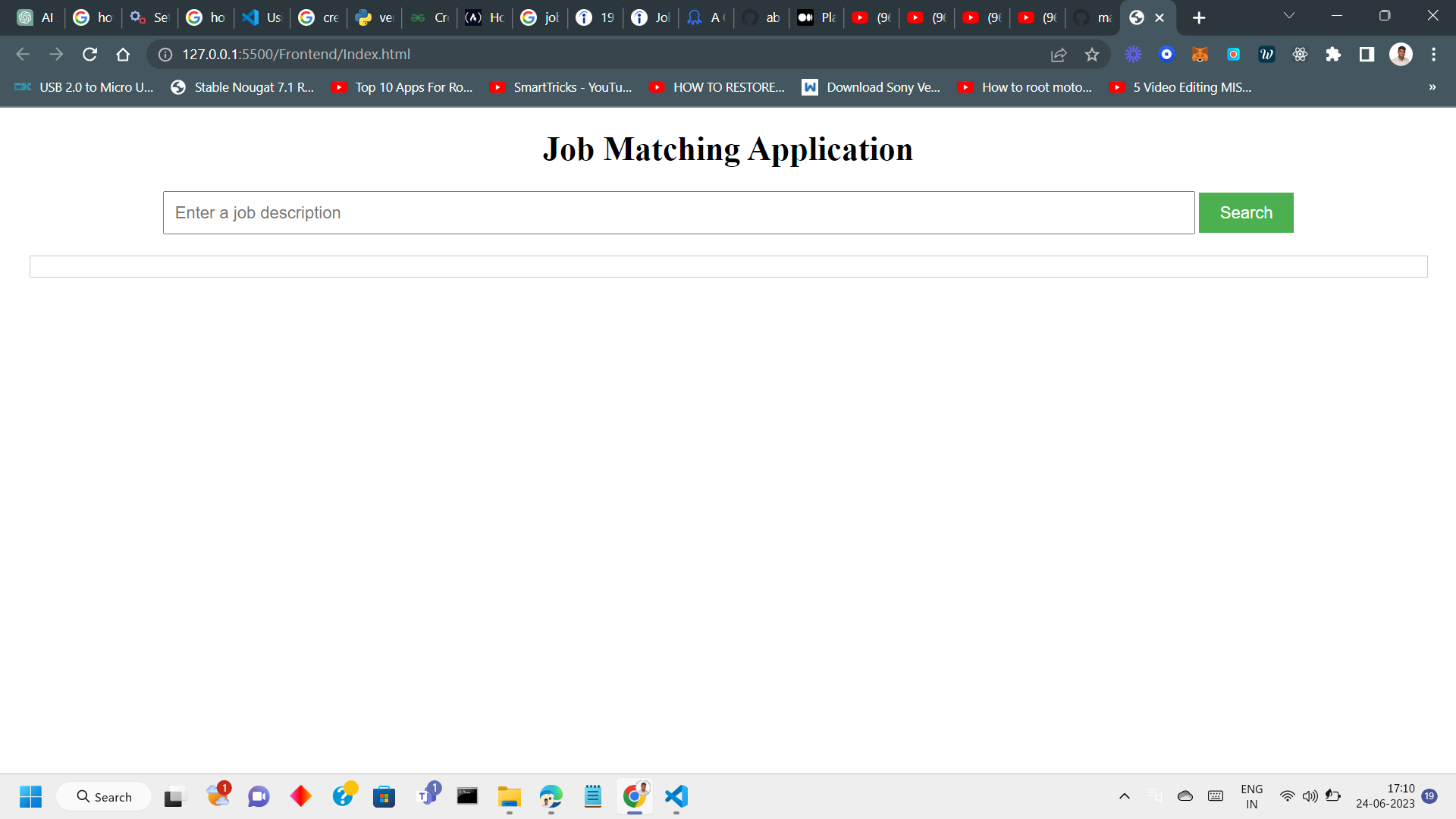Open Chrome's three-dot menu
Screen dimensions: 1456x819
1435,54
